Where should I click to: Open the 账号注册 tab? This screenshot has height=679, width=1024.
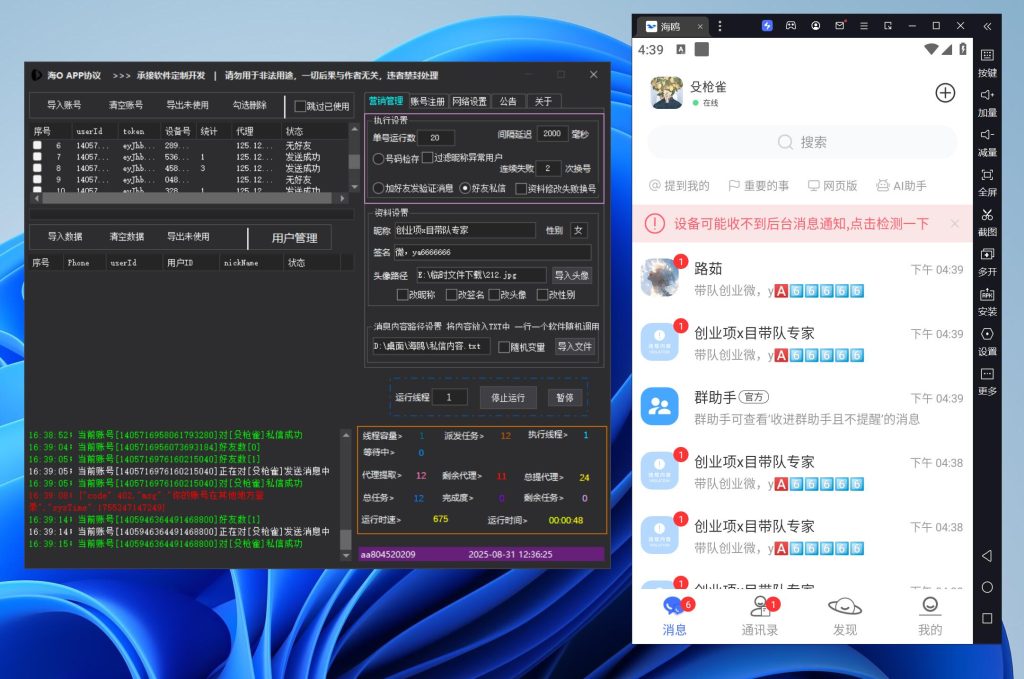[x=428, y=101]
